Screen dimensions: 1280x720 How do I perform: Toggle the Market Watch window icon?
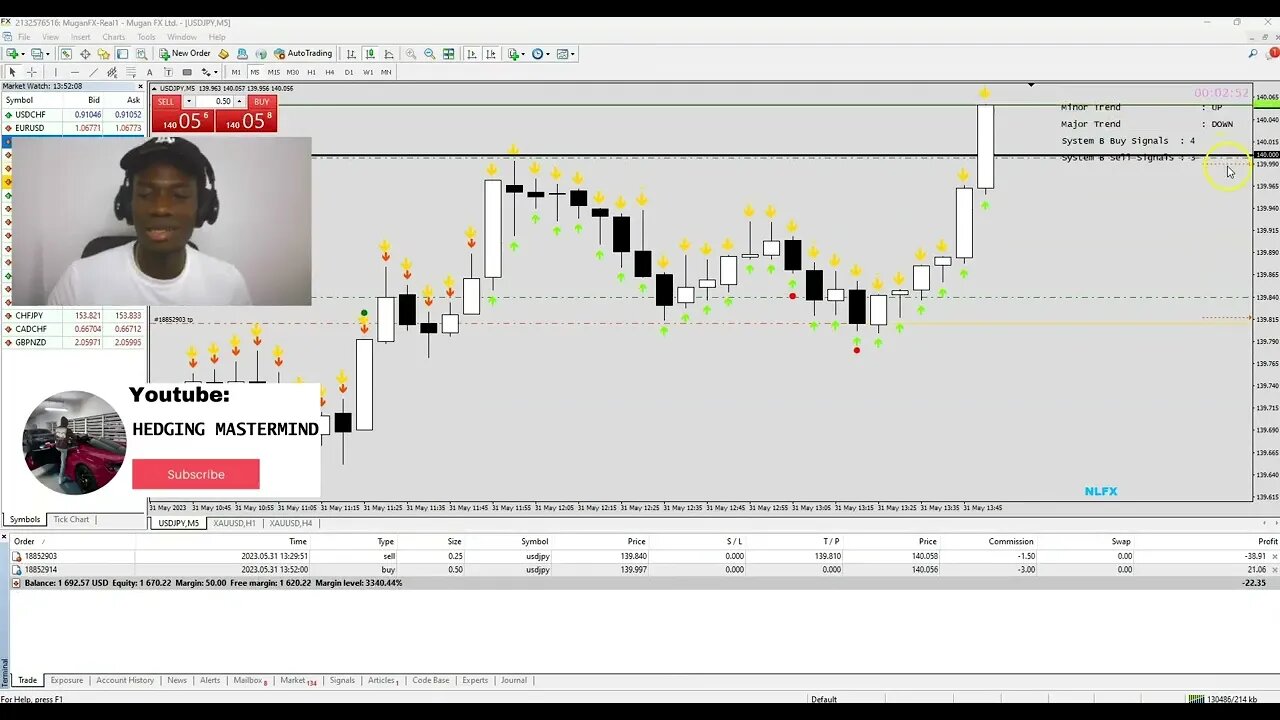[66, 54]
